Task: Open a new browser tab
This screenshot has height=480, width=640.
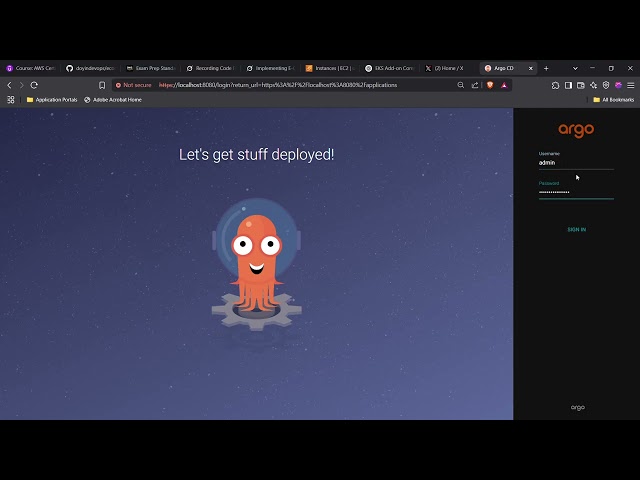Action: coord(546,68)
